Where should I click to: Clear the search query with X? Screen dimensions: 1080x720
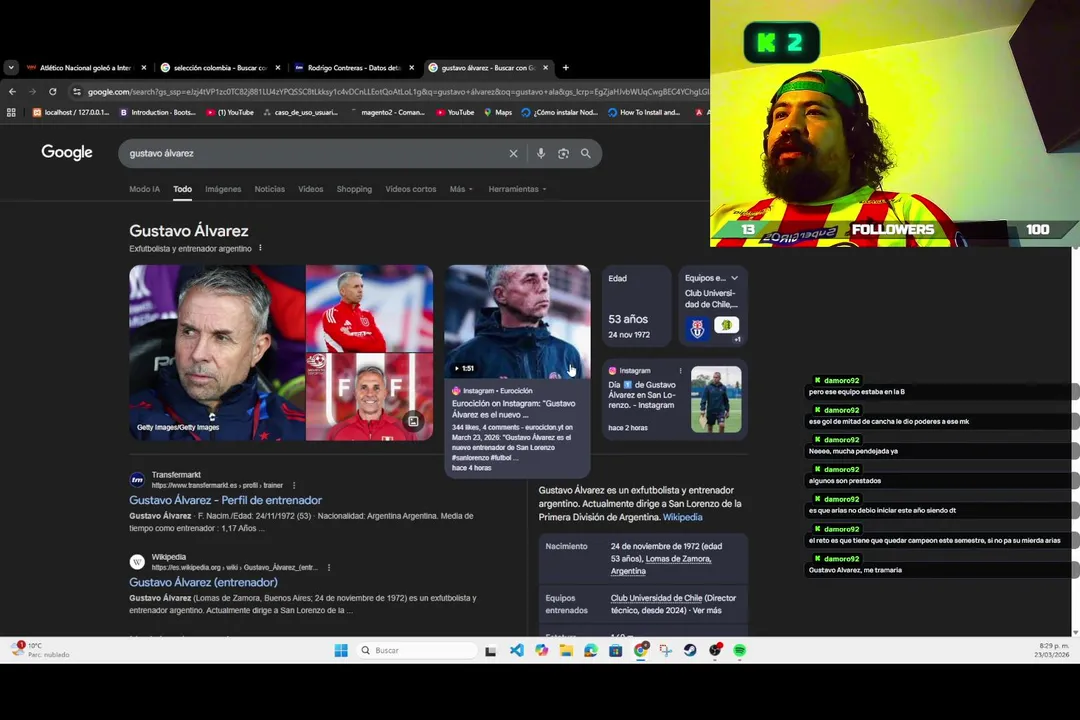[x=513, y=154]
